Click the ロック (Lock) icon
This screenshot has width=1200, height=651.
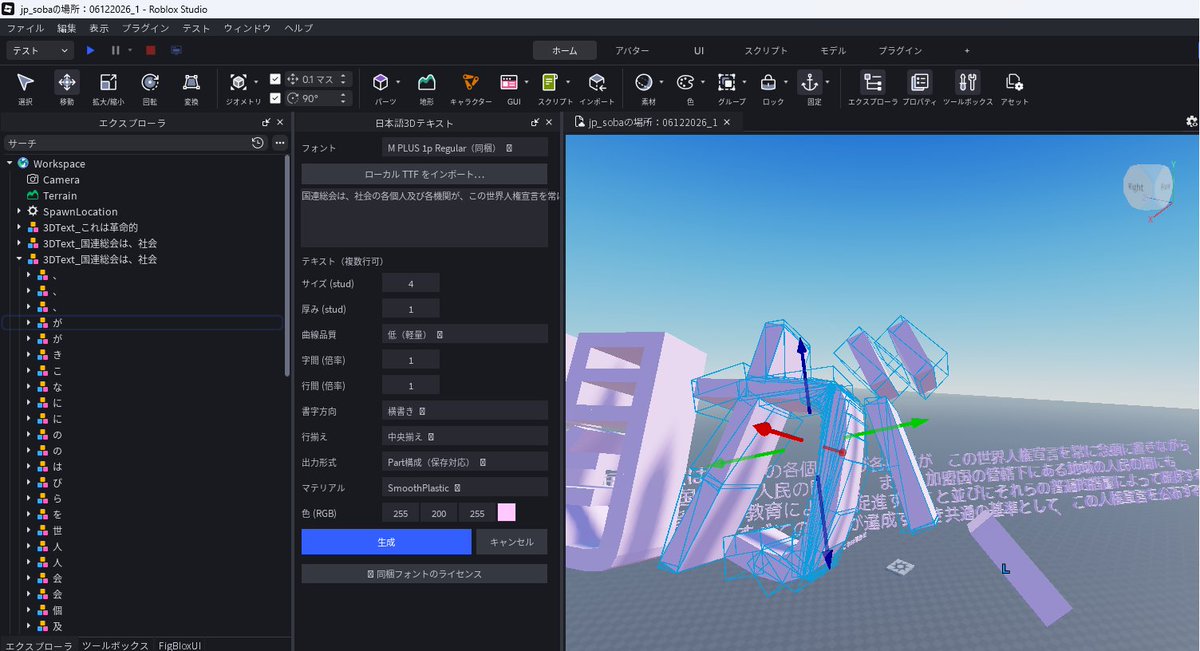point(768,83)
